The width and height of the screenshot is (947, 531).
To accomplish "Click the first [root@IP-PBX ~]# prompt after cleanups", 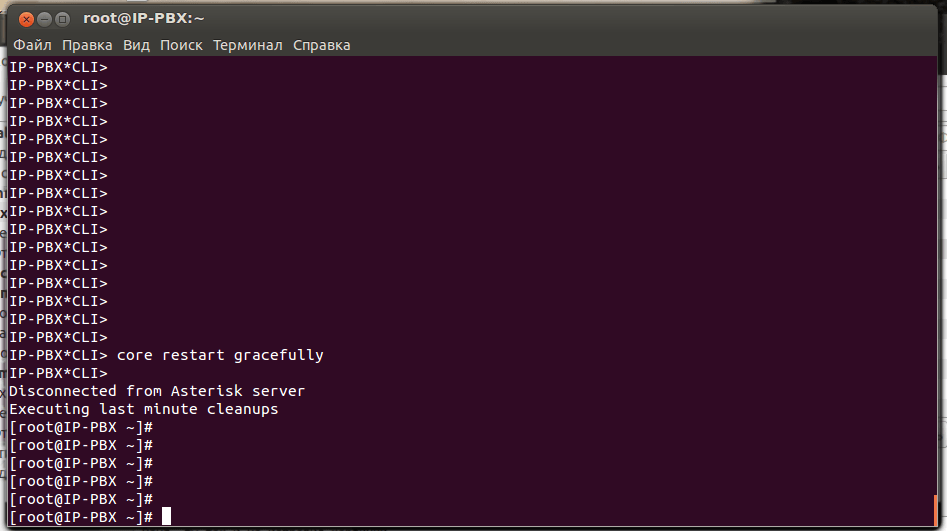I will 81,427.
